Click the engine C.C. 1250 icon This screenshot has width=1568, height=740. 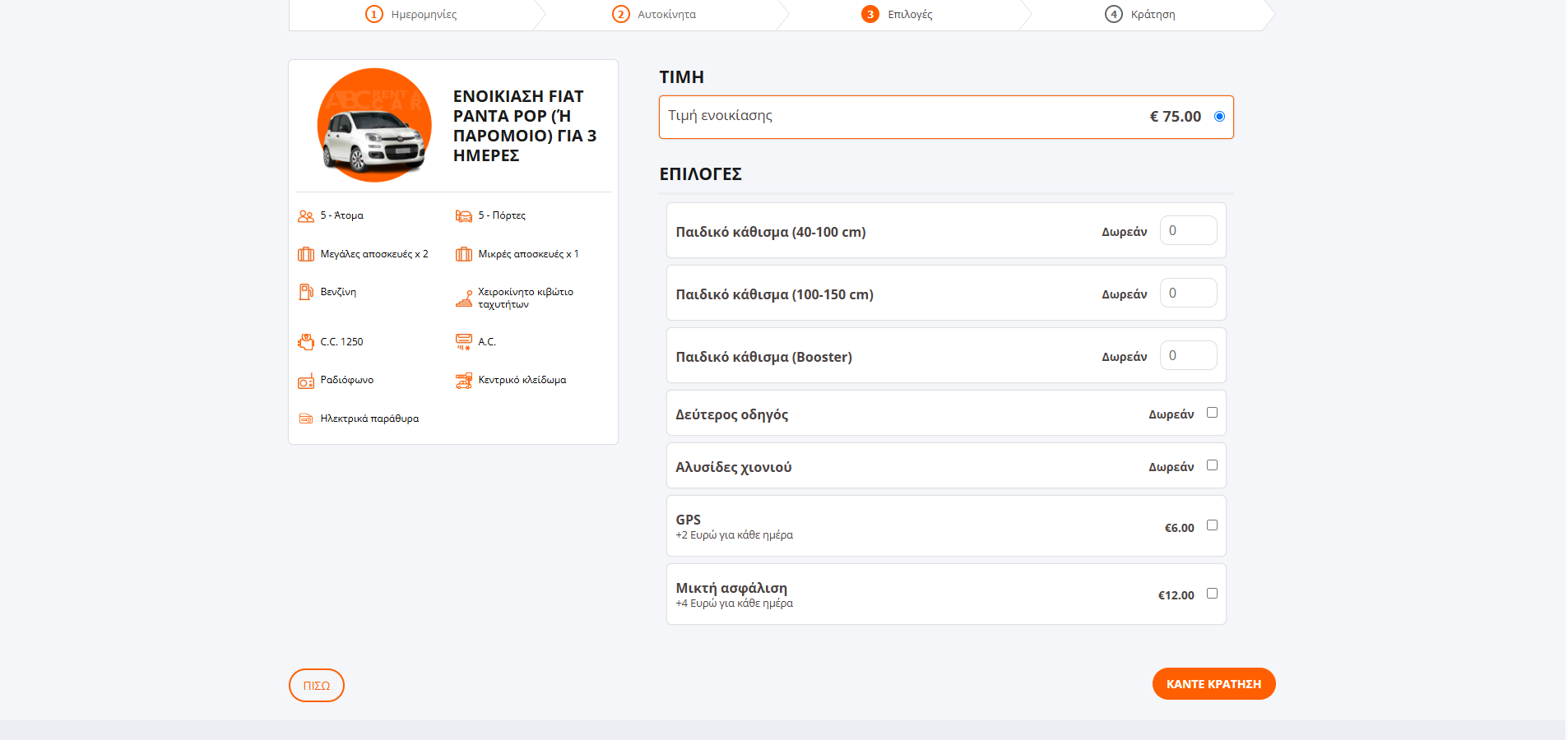[306, 342]
